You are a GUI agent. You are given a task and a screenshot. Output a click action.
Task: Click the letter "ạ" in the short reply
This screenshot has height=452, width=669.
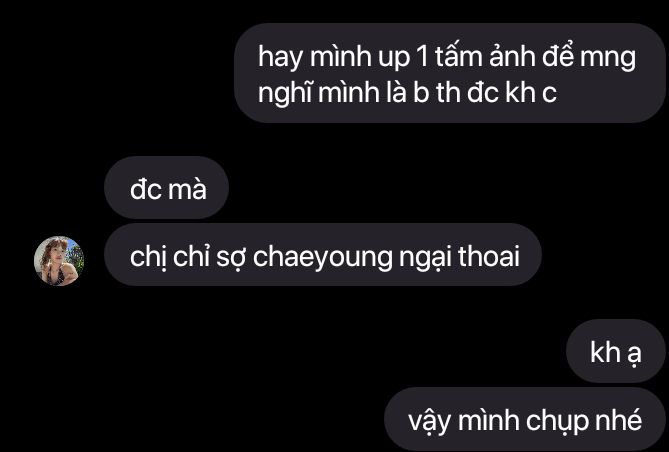[635, 353]
